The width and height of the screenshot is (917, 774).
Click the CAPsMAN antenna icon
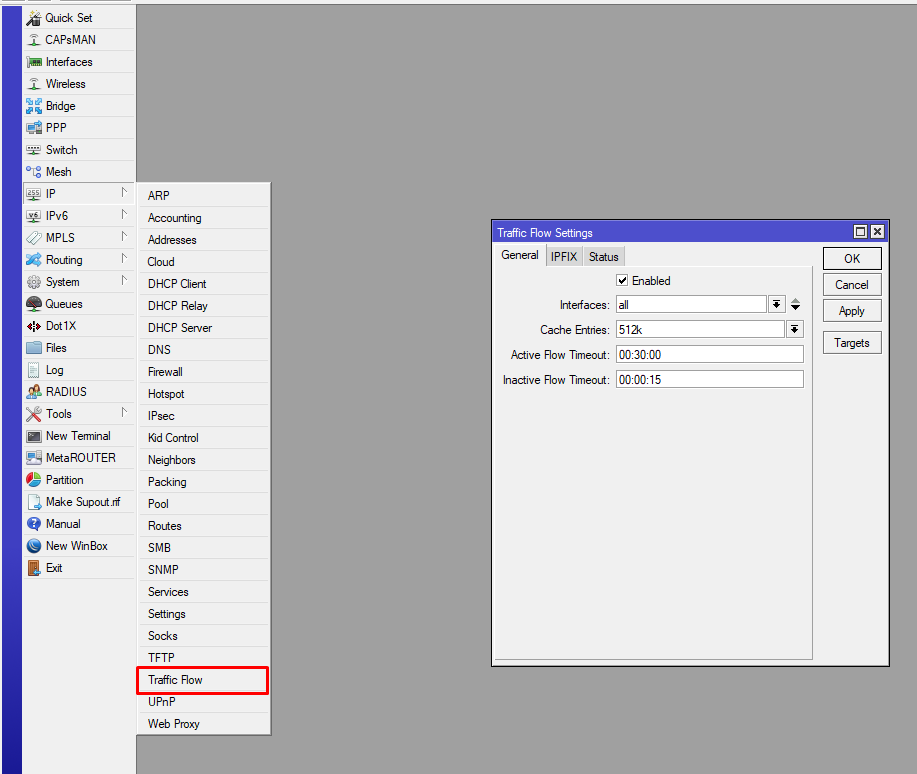pos(34,40)
